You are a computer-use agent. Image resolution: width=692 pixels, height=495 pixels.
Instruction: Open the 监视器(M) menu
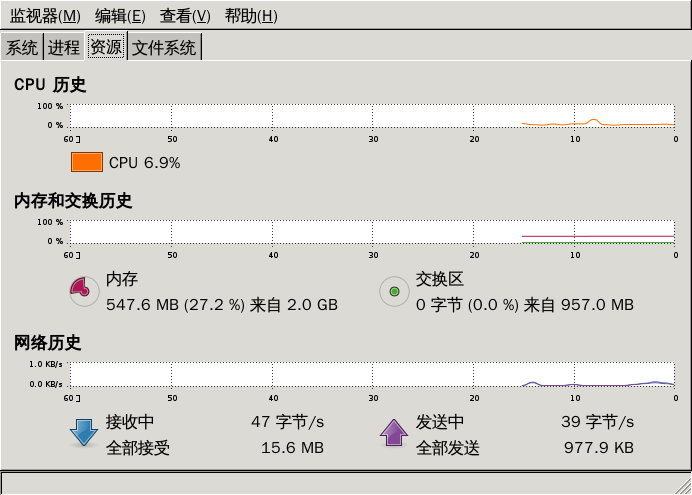[x=45, y=16]
